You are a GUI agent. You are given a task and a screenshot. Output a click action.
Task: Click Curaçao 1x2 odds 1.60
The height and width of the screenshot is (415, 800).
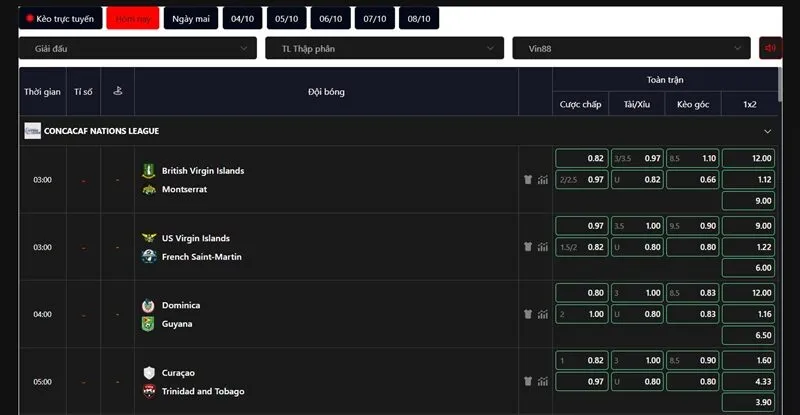tap(748, 360)
